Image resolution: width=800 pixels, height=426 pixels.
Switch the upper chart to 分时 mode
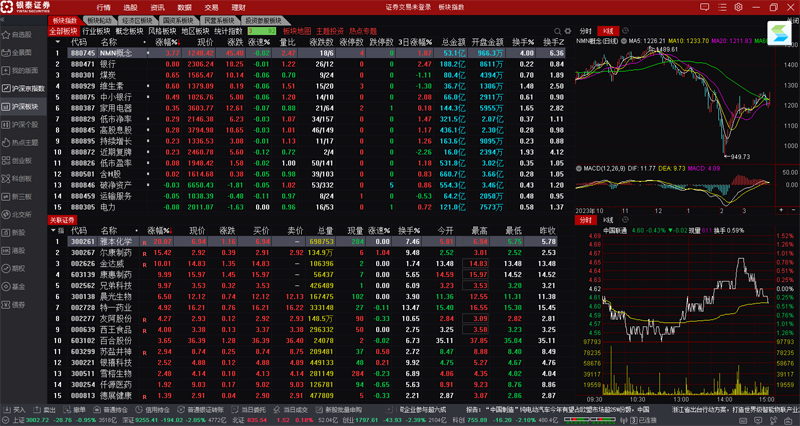click(585, 31)
